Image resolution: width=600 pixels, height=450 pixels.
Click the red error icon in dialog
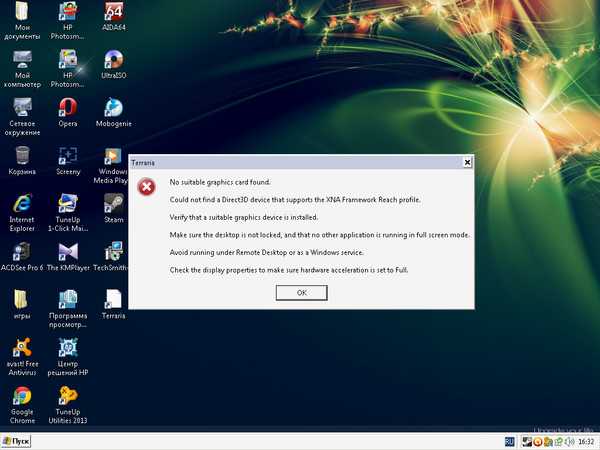pyautogui.click(x=147, y=187)
